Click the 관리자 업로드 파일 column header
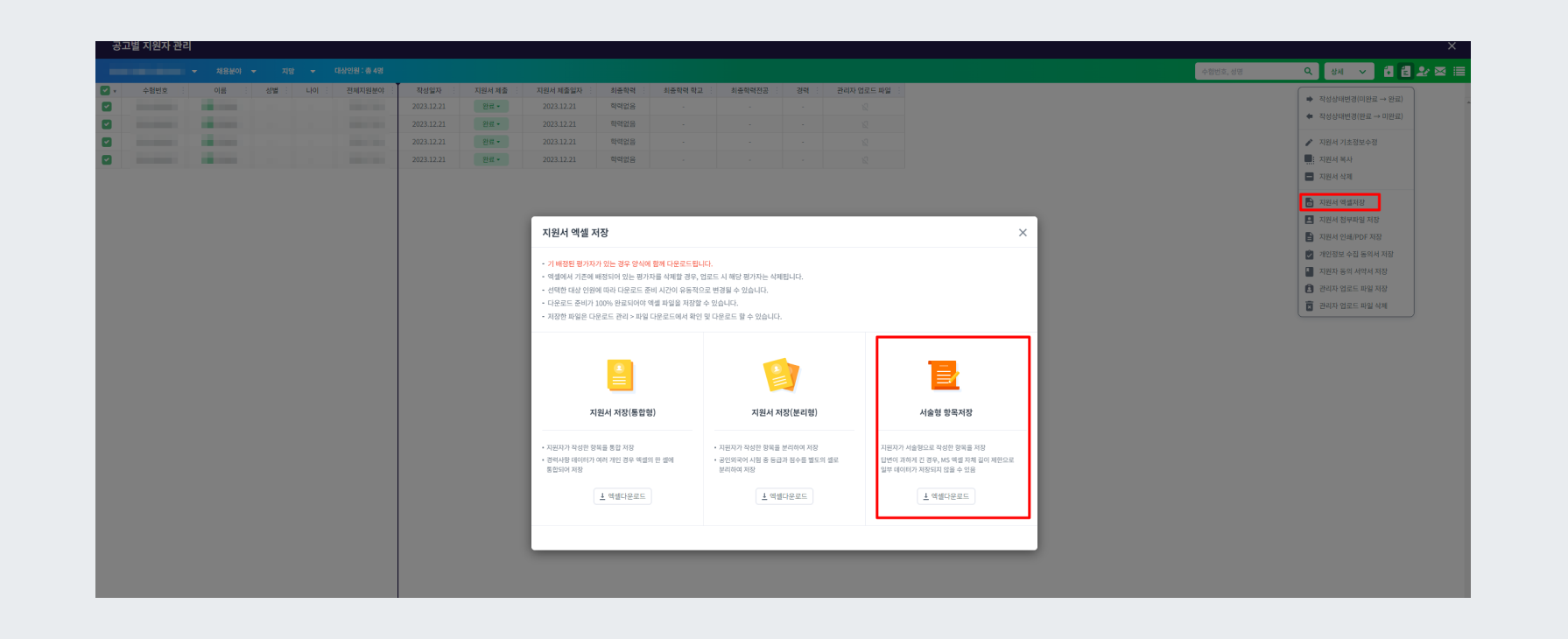Viewport: 1568px width, 639px height. 863,90
